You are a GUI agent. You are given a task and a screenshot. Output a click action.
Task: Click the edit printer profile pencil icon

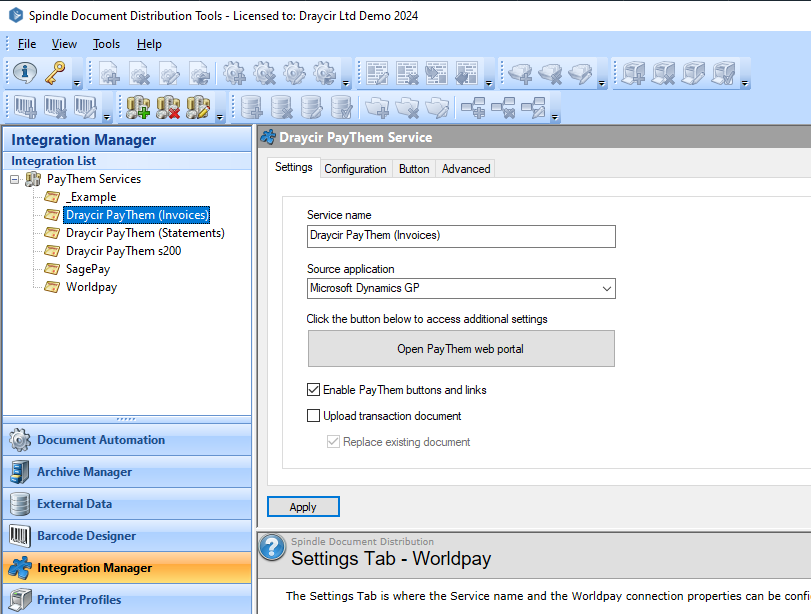693,73
